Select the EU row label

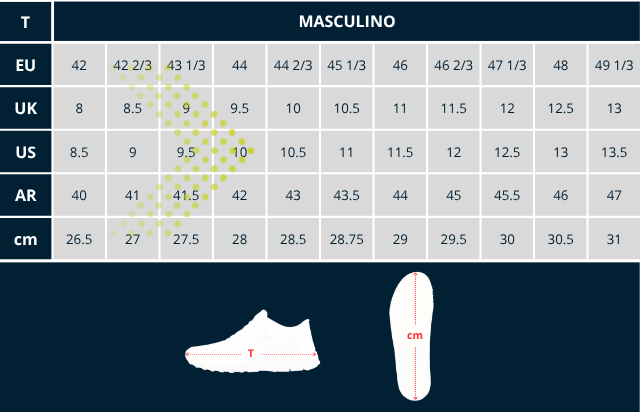[26, 65]
